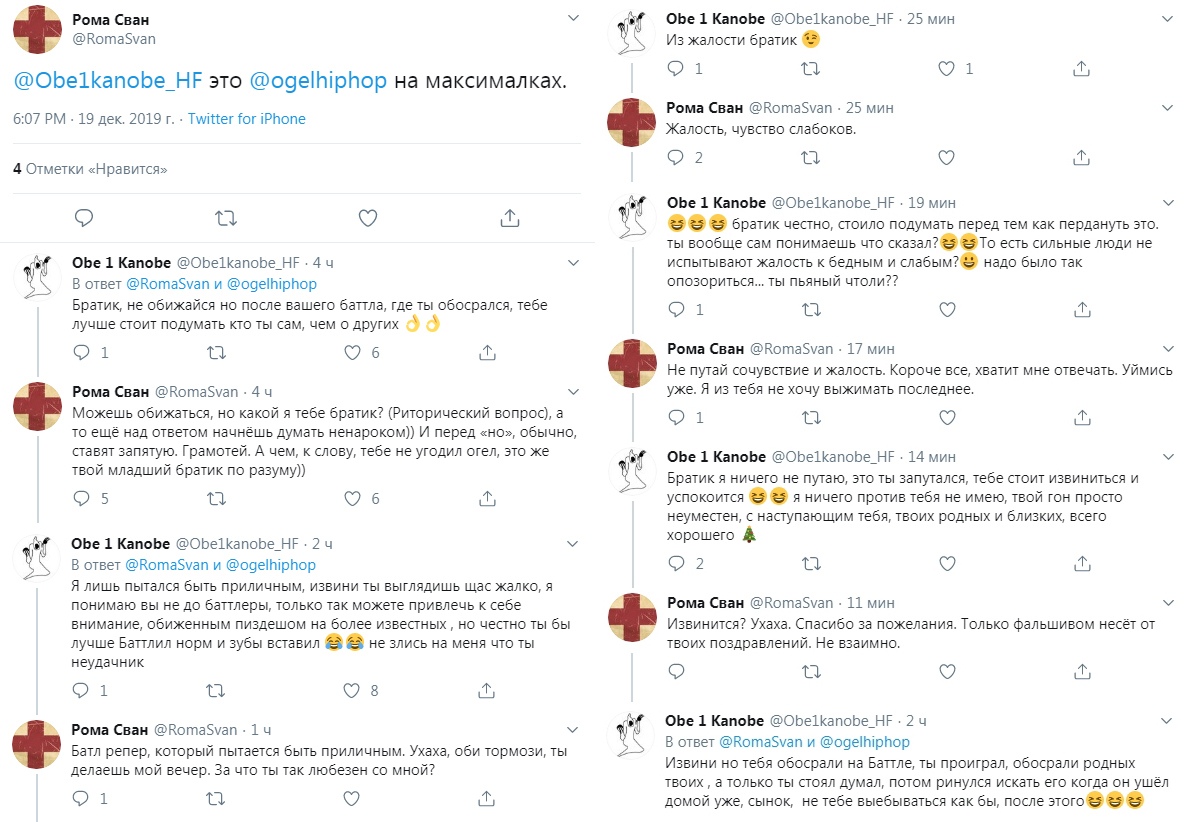Open chevron menu on the 'Батл репер' tweet
Image resolution: width=1190 pixels, height=822 pixels.
click(x=573, y=730)
